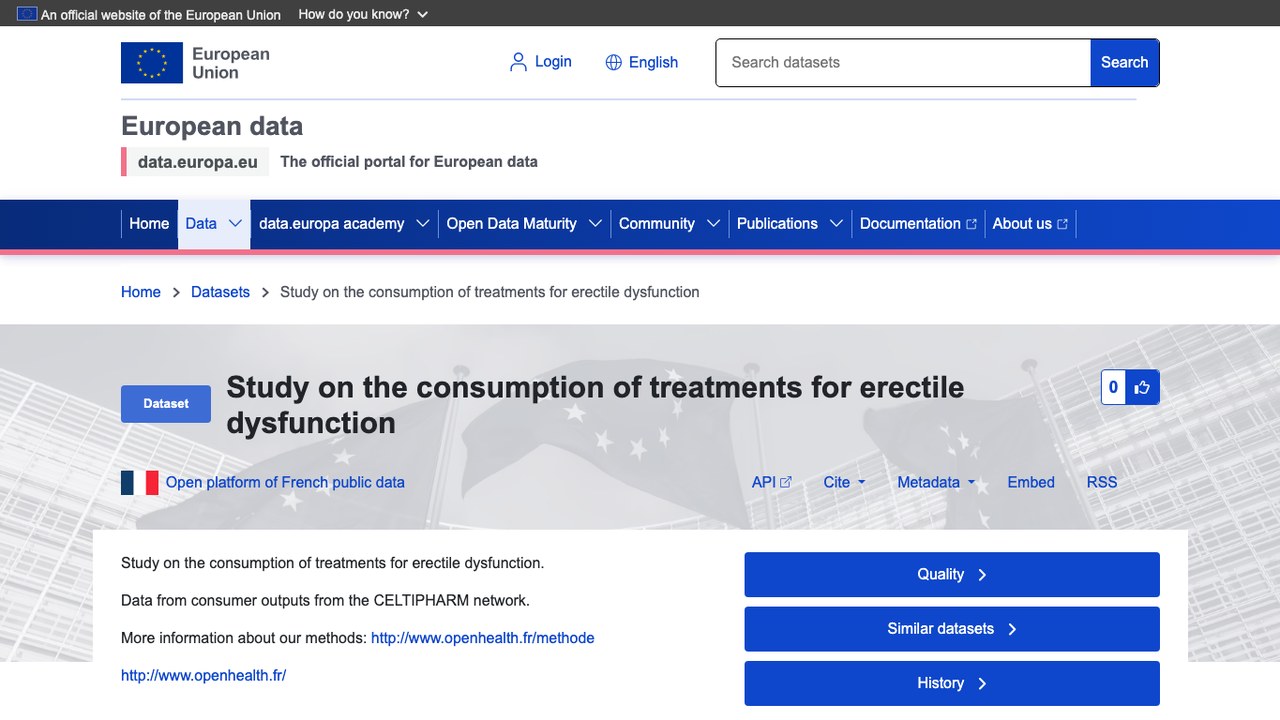Click the globe language icon

[x=614, y=62]
